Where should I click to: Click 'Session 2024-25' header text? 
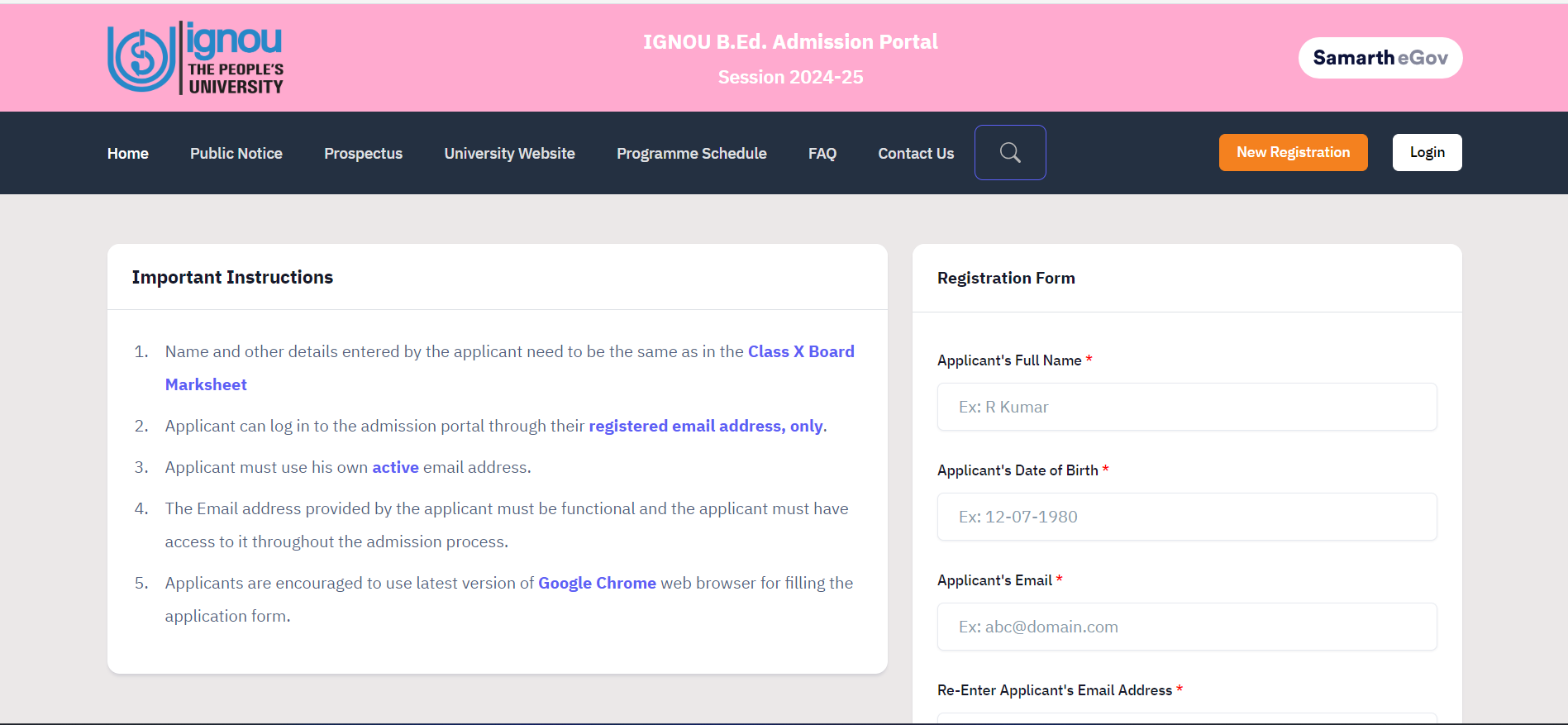(790, 77)
